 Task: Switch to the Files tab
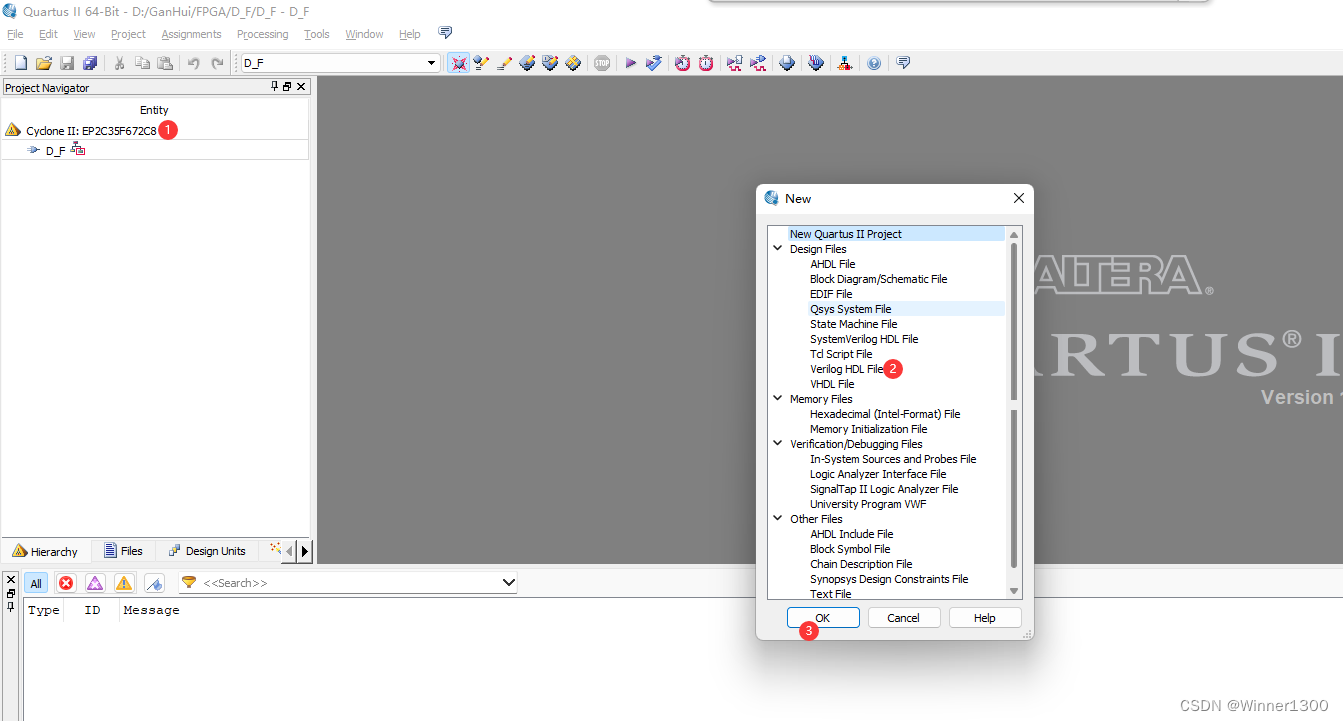click(123, 551)
